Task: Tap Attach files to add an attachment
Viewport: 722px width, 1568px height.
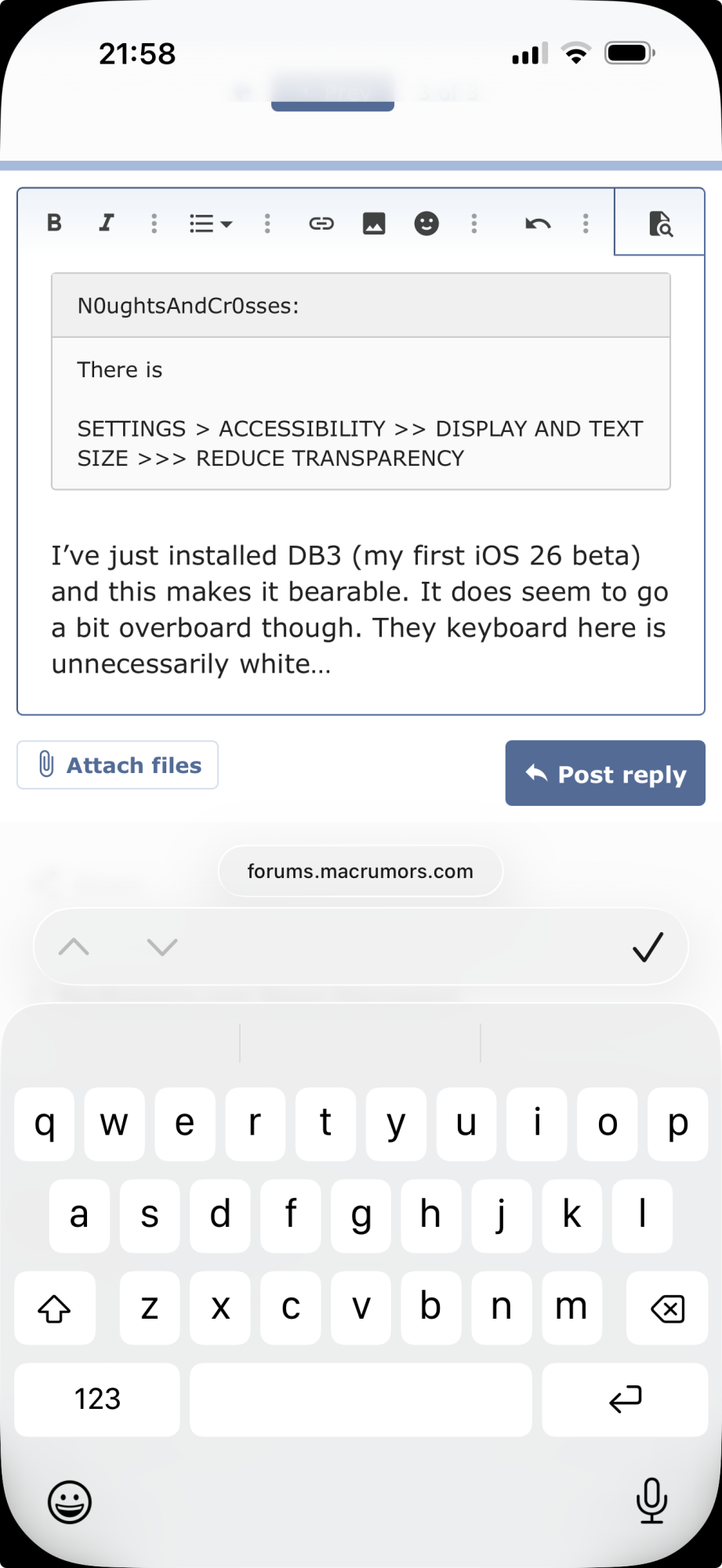Action: click(x=117, y=764)
